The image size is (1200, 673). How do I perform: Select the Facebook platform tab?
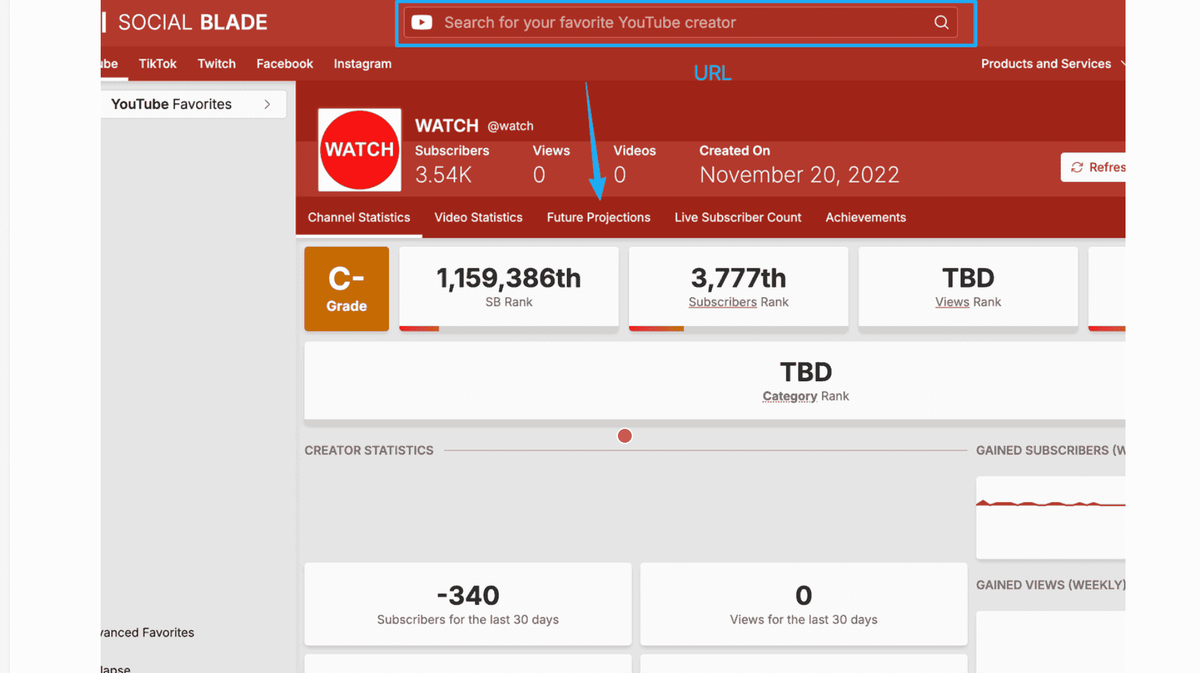285,63
